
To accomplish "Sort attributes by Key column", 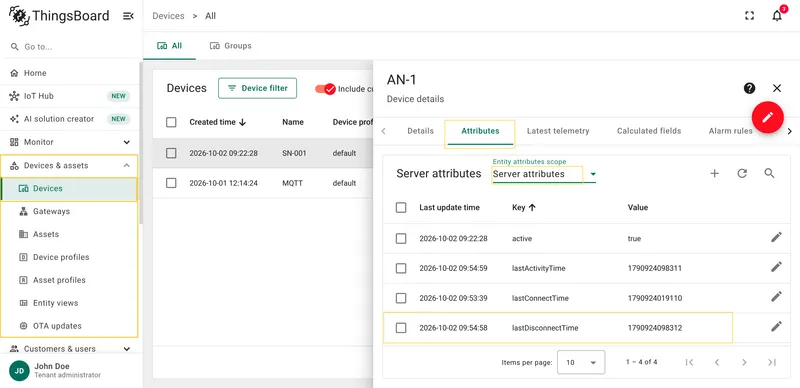I will pos(524,207).
